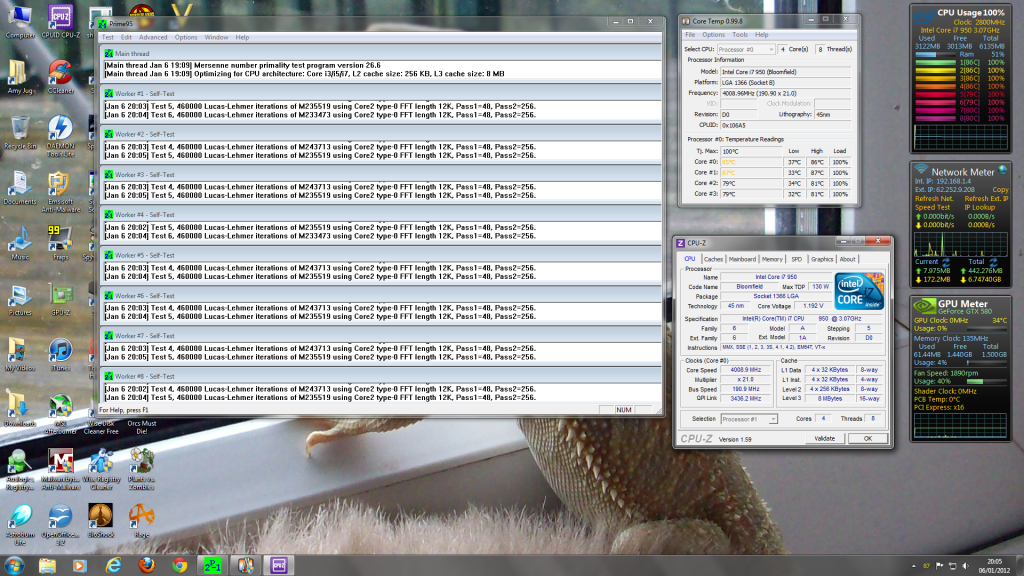Image resolution: width=1024 pixels, height=576 pixels.
Task: Open the Options menu in Core Temp
Action: point(713,35)
